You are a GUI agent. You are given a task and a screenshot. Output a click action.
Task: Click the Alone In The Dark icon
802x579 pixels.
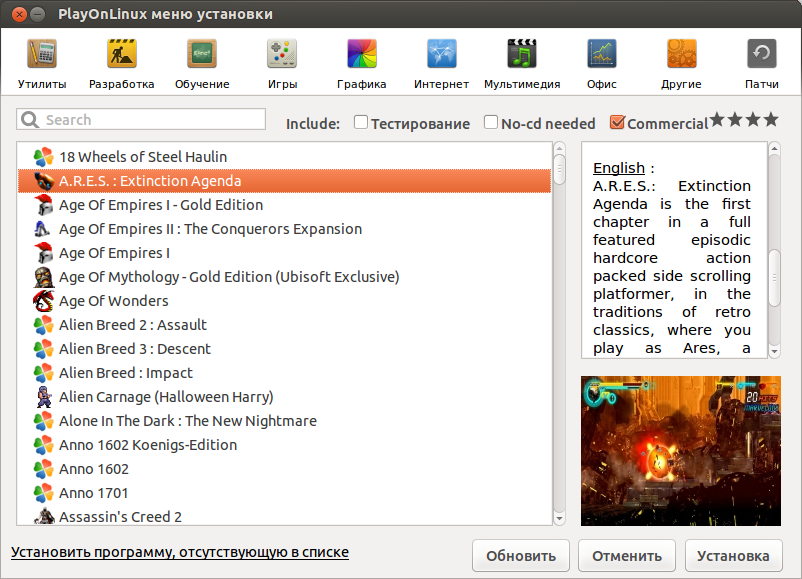coord(43,421)
